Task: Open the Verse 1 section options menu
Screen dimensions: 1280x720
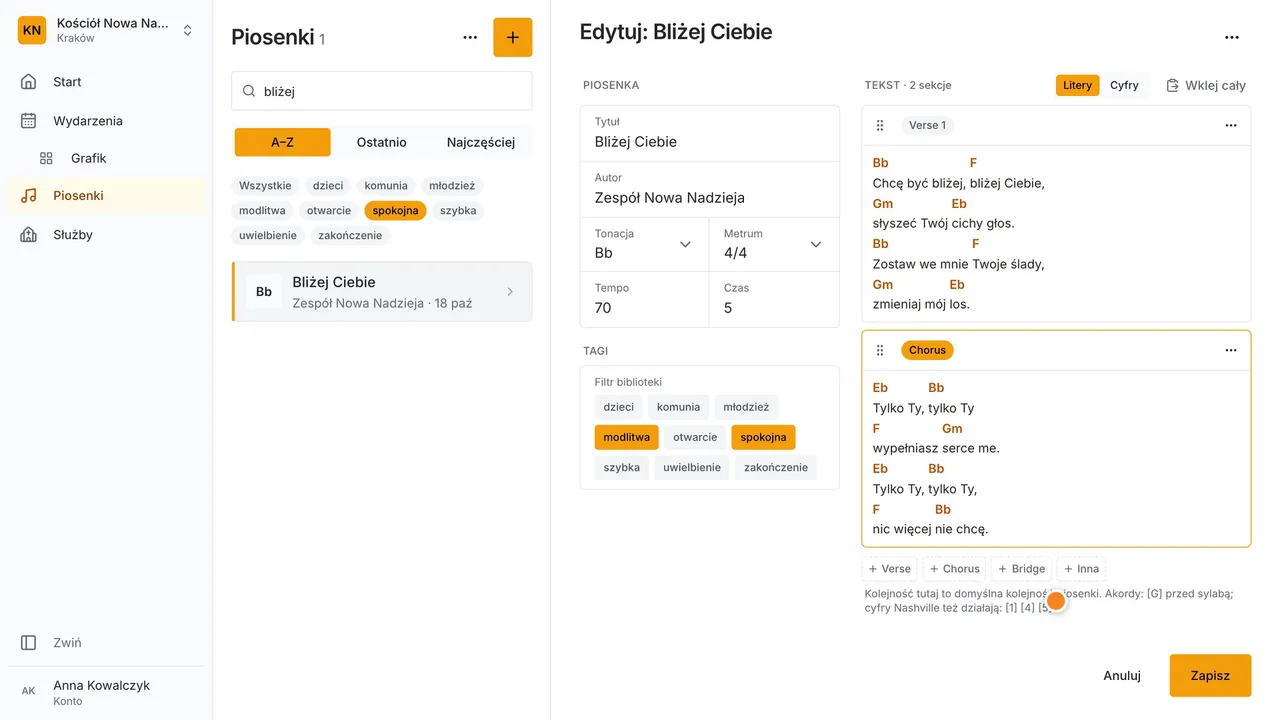Action: [1231, 125]
